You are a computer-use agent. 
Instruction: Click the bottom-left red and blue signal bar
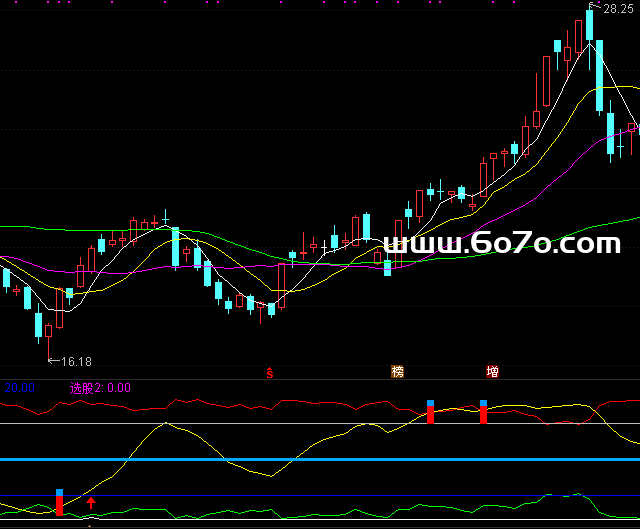(59, 503)
